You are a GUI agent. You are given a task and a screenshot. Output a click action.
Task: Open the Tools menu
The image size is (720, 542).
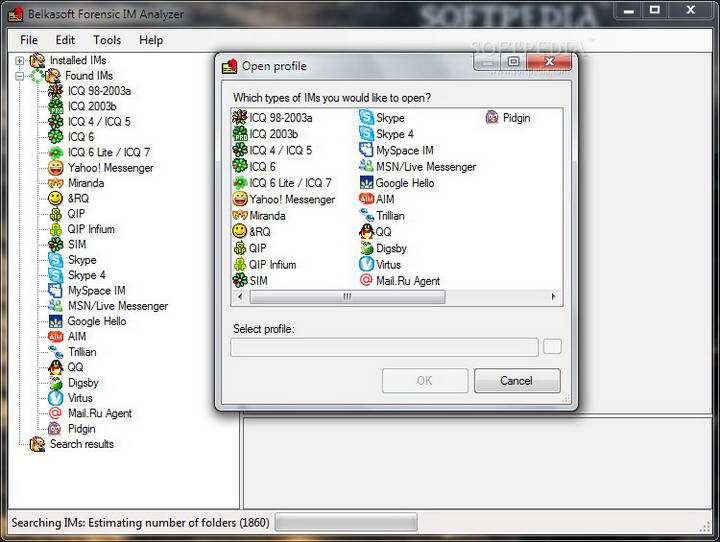click(107, 40)
